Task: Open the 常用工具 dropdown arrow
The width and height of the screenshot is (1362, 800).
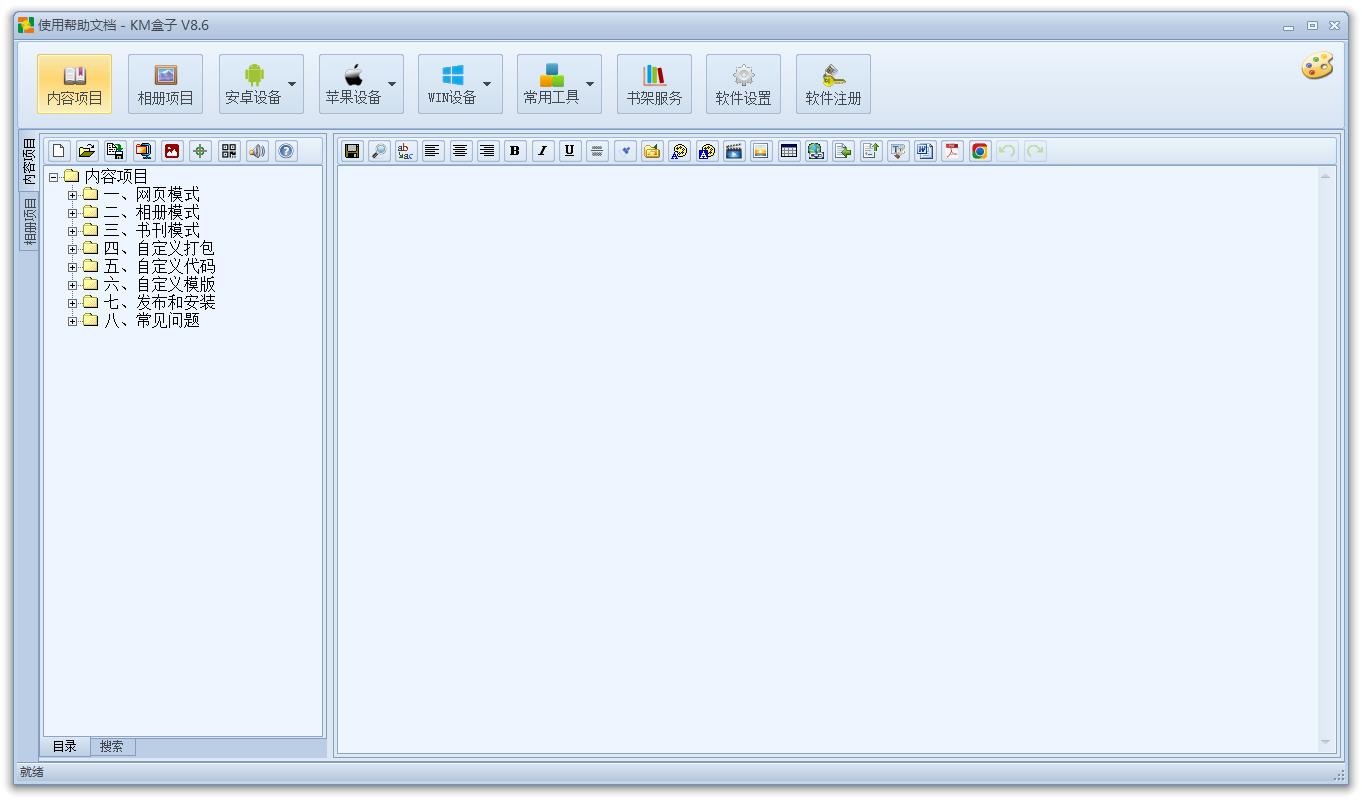Action: coord(590,84)
